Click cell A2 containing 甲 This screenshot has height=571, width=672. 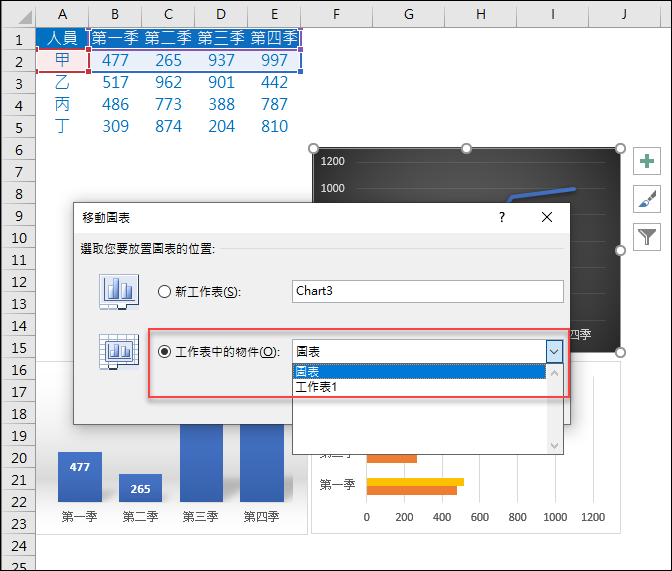point(63,60)
